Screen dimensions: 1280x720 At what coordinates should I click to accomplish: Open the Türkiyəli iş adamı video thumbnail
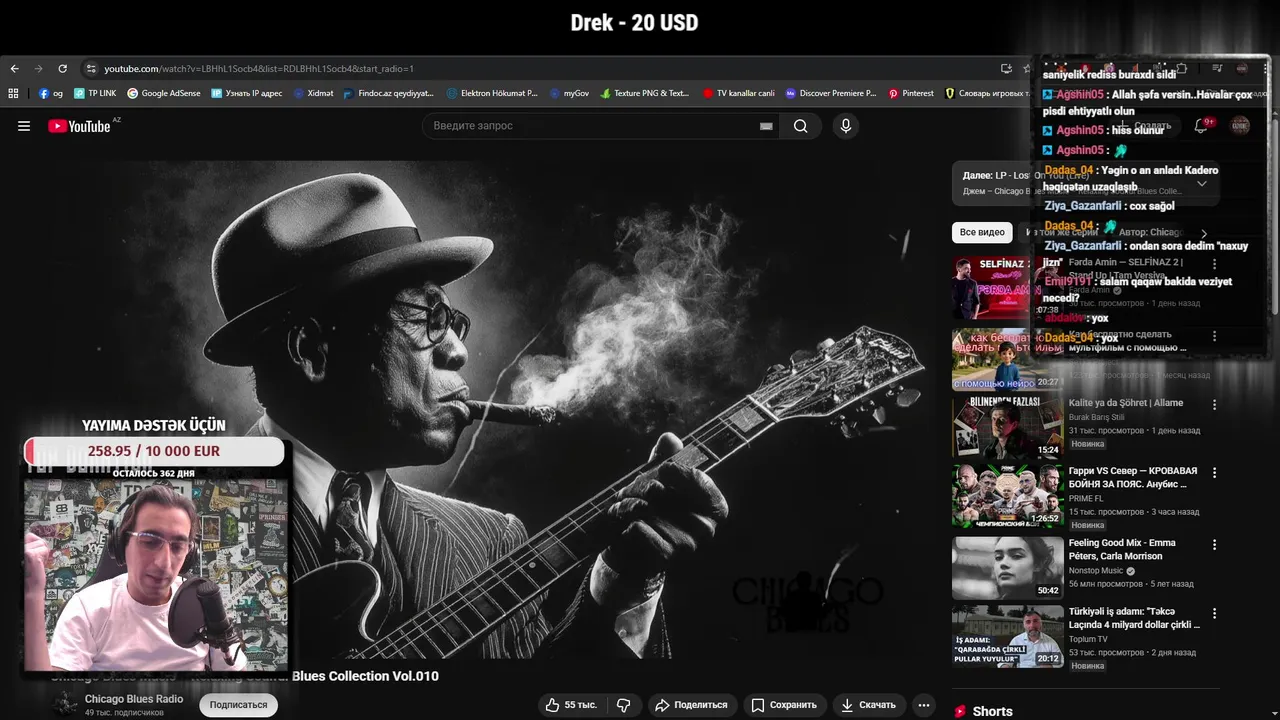(x=1007, y=636)
